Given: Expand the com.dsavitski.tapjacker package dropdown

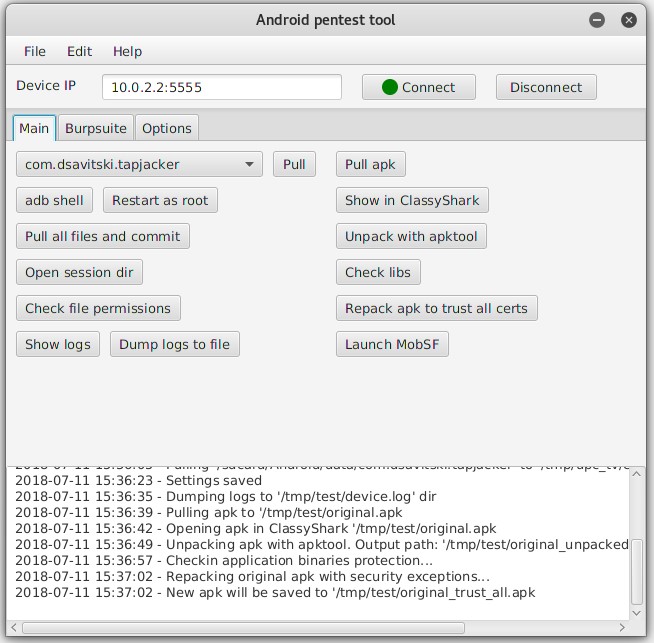Looking at the screenshot, I should (x=139, y=164).
